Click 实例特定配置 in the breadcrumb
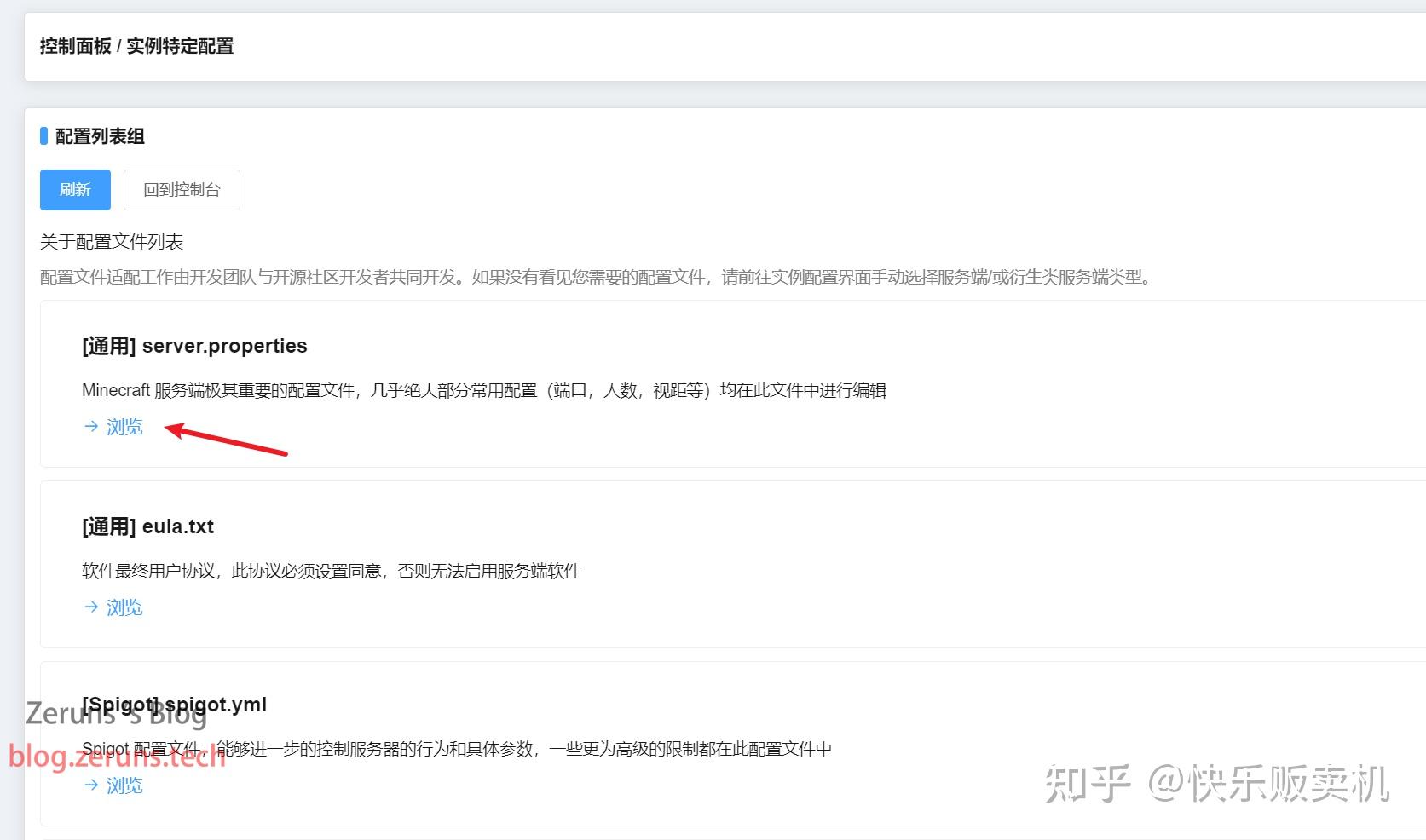Image resolution: width=1426 pixels, height=840 pixels. 181,46
